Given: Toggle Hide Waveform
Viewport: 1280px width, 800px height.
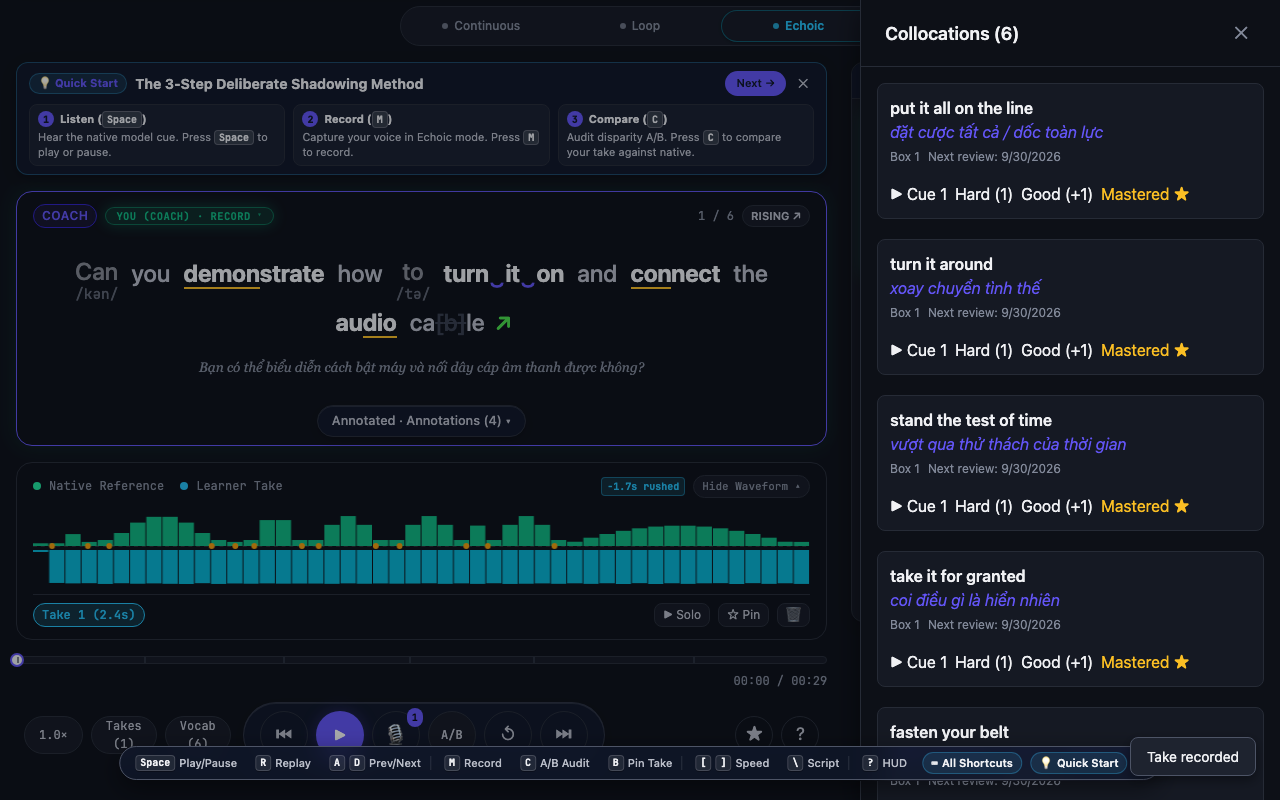Looking at the screenshot, I should click(x=751, y=487).
